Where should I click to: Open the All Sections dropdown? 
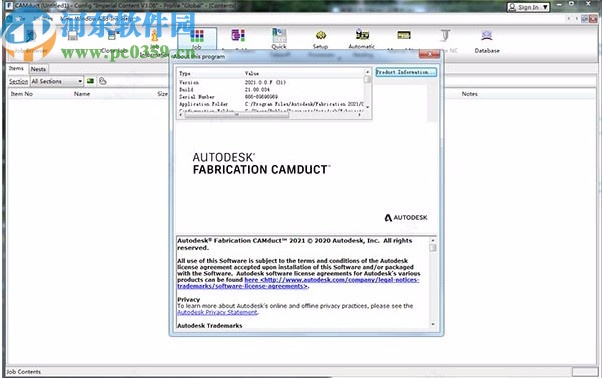click(57, 81)
